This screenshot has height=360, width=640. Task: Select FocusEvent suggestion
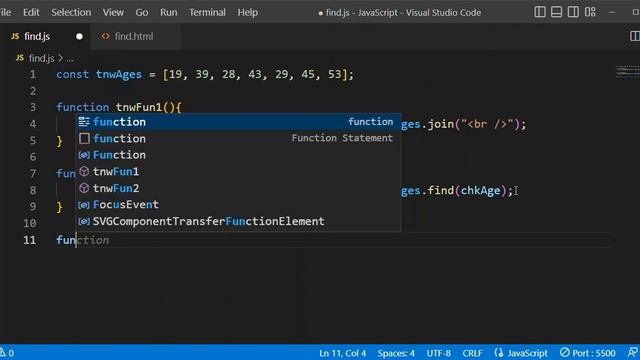click(238, 204)
